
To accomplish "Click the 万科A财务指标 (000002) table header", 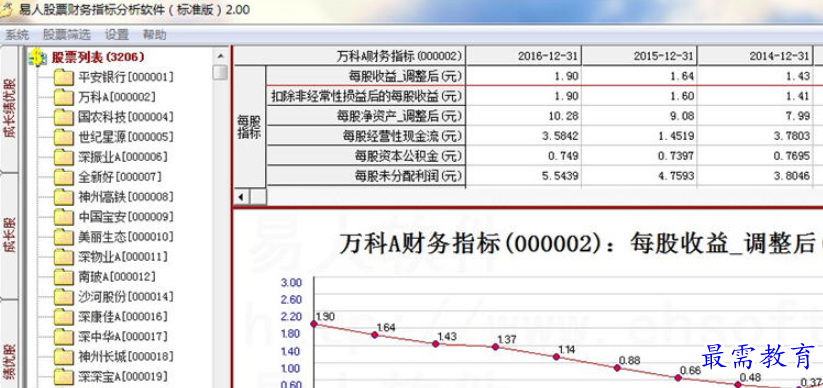I will pos(350,56).
